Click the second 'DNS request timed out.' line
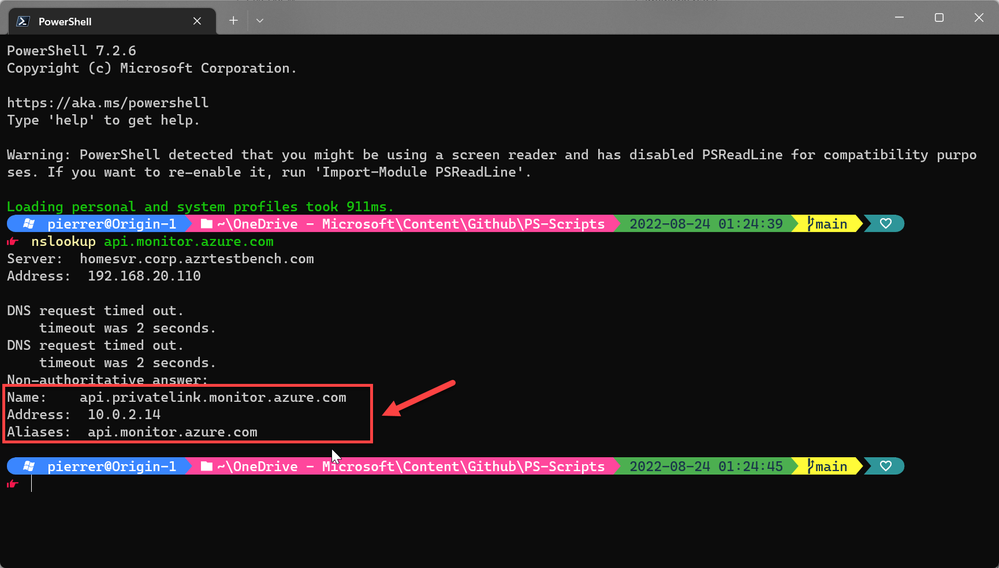This screenshot has height=568, width=999. [96, 345]
